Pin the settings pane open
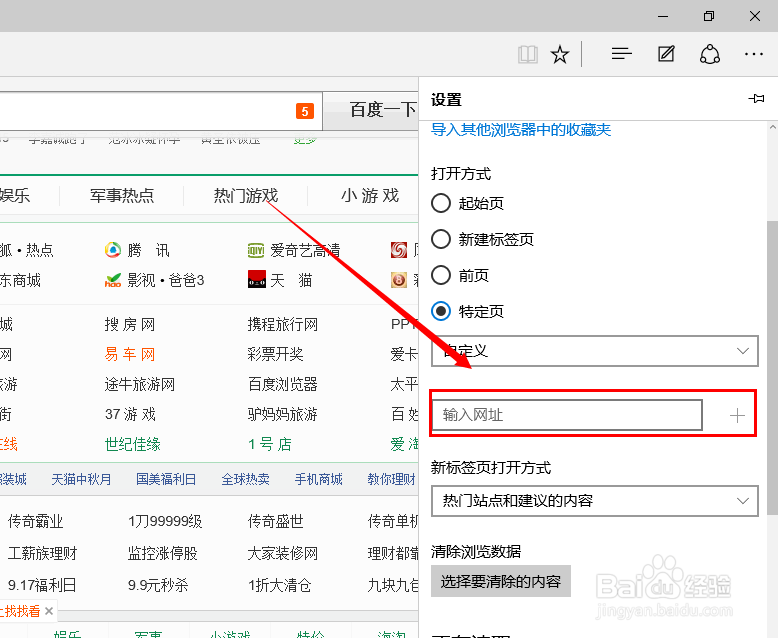Viewport: 778px width, 638px height. 756,99
